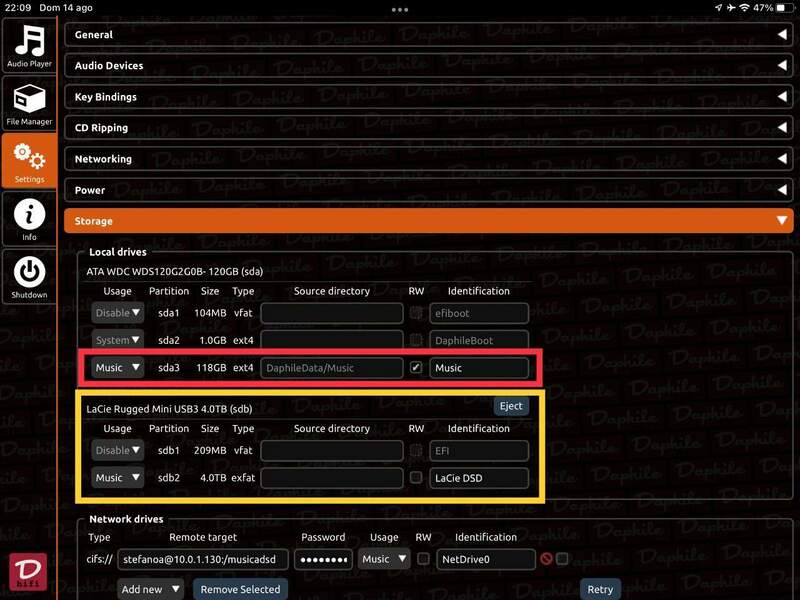This screenshot has height=600, width=800.
Task: Uncheck RW checkbox for sda3 partition
Action: tap(416, 368)
